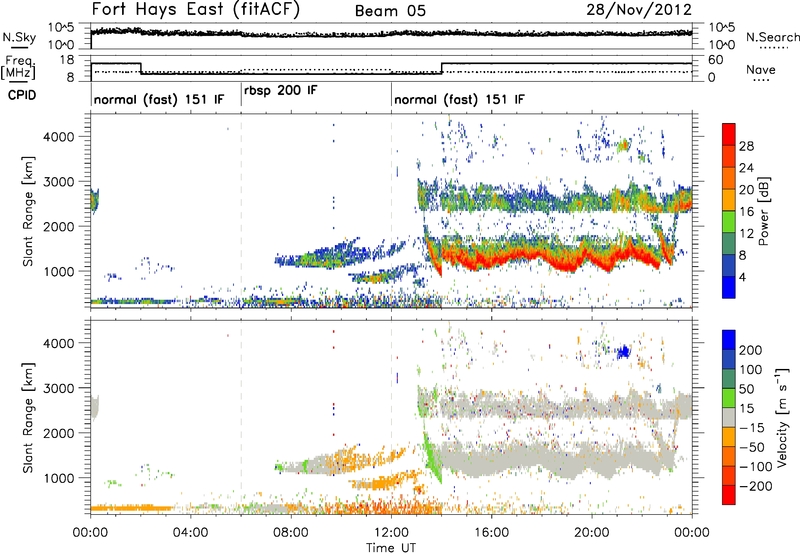Click the blue velocity patch near 4000 km
Screen dimensions: 800x554
click(x=623, y=351)
